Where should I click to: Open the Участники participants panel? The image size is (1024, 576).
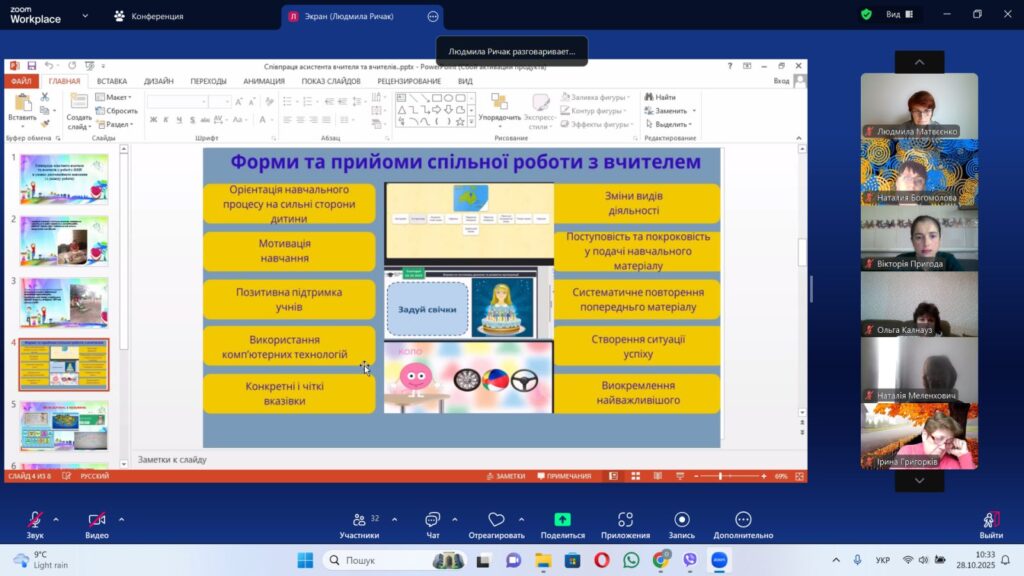click(x=359, y=520)
